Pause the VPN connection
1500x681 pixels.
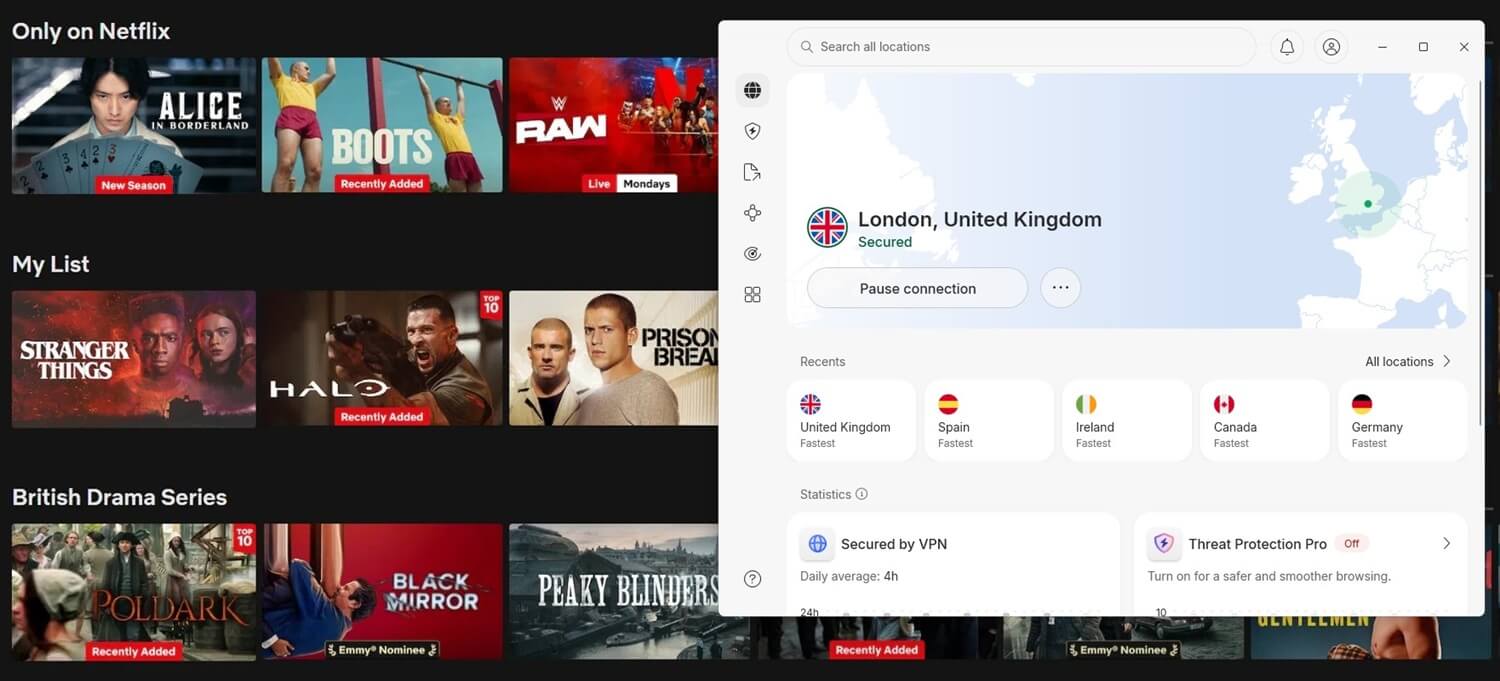[x=917, y=288]
